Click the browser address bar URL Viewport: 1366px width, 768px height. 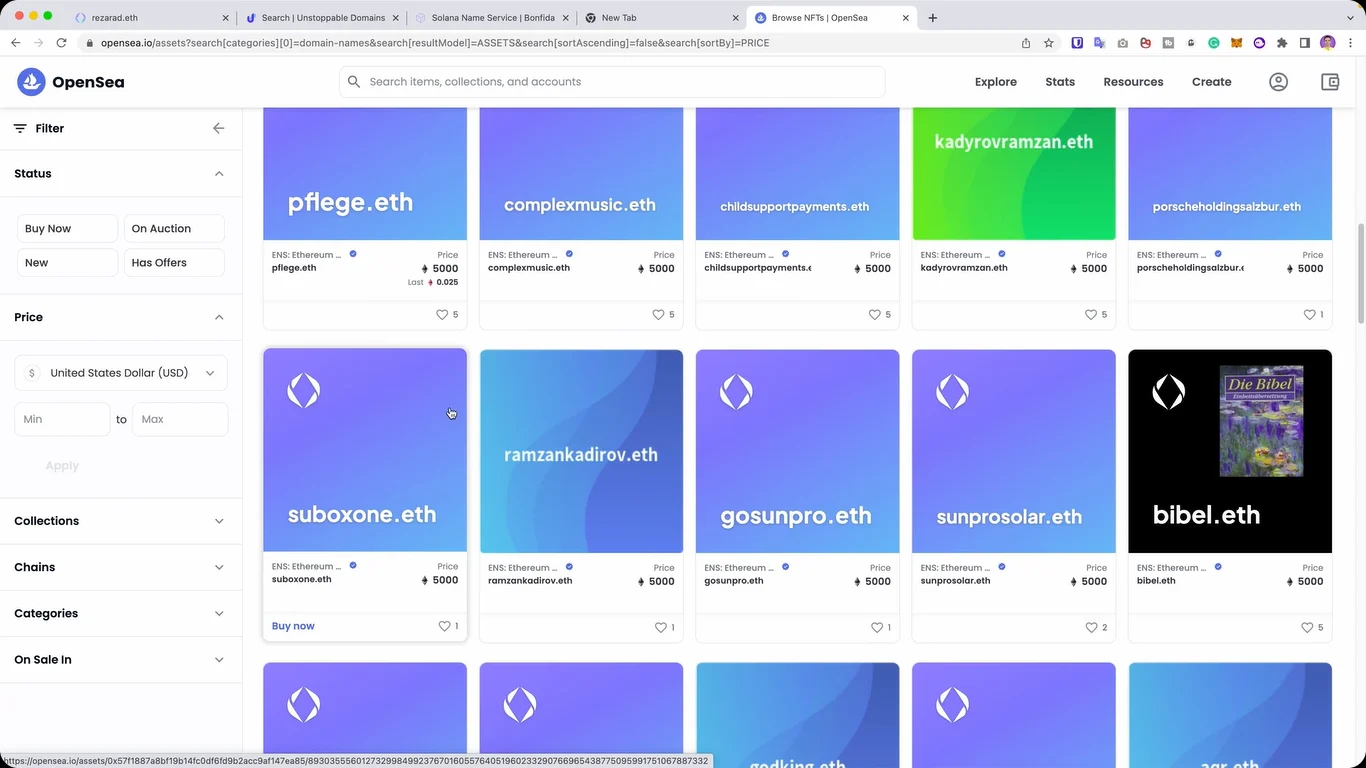435,43
